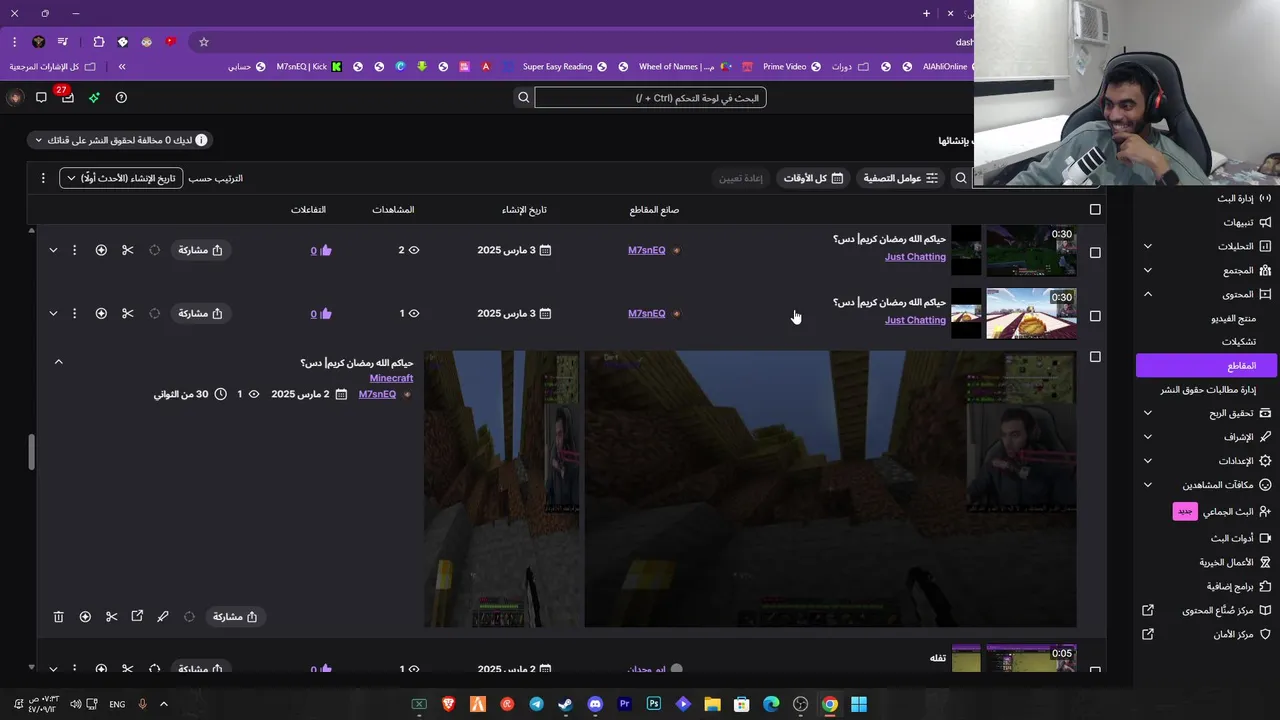Open notifications inbox with 27 badge
Image resolution: width=1280 pixels, height=720 pixels.
click(x=67, y=97)
